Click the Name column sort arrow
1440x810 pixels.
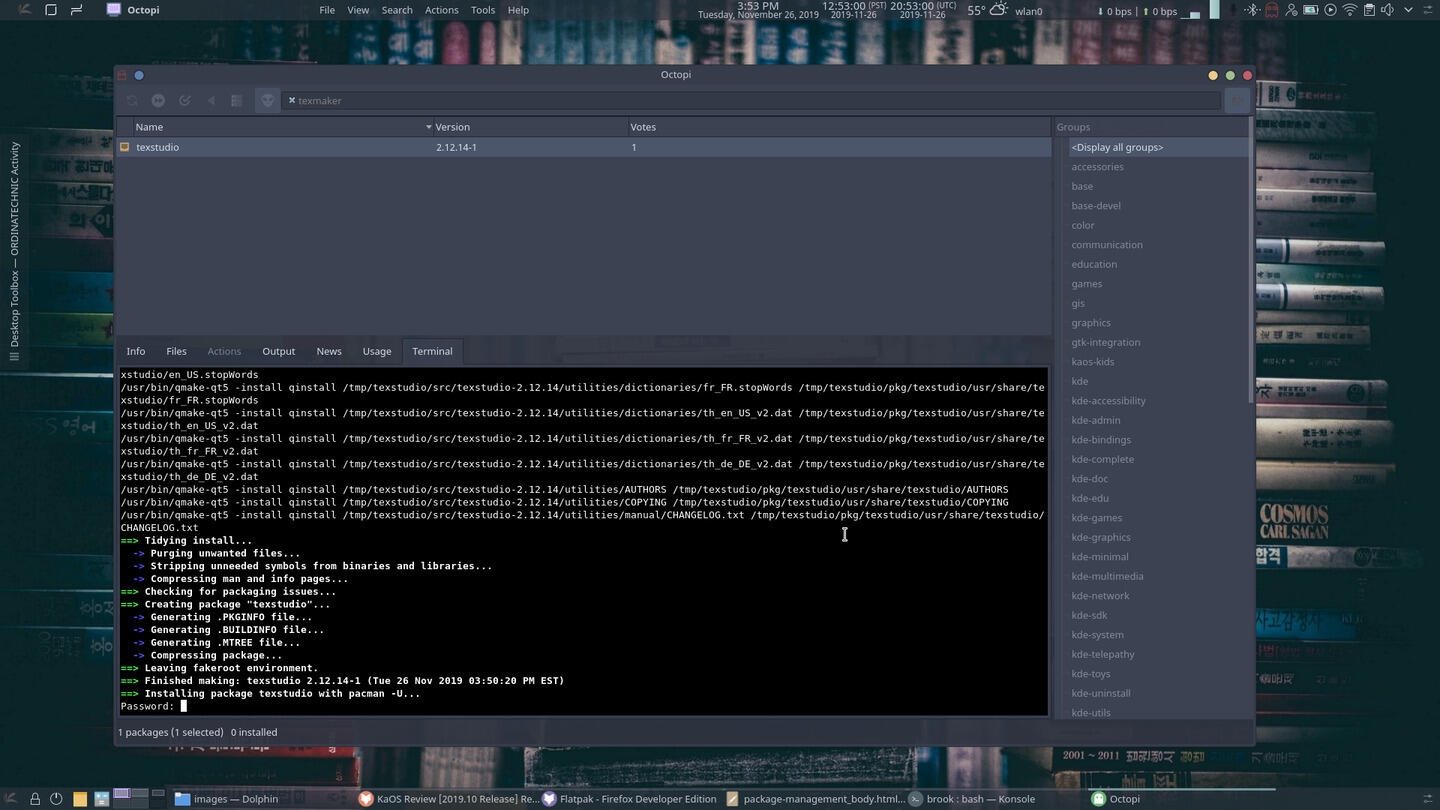point(428,127)
